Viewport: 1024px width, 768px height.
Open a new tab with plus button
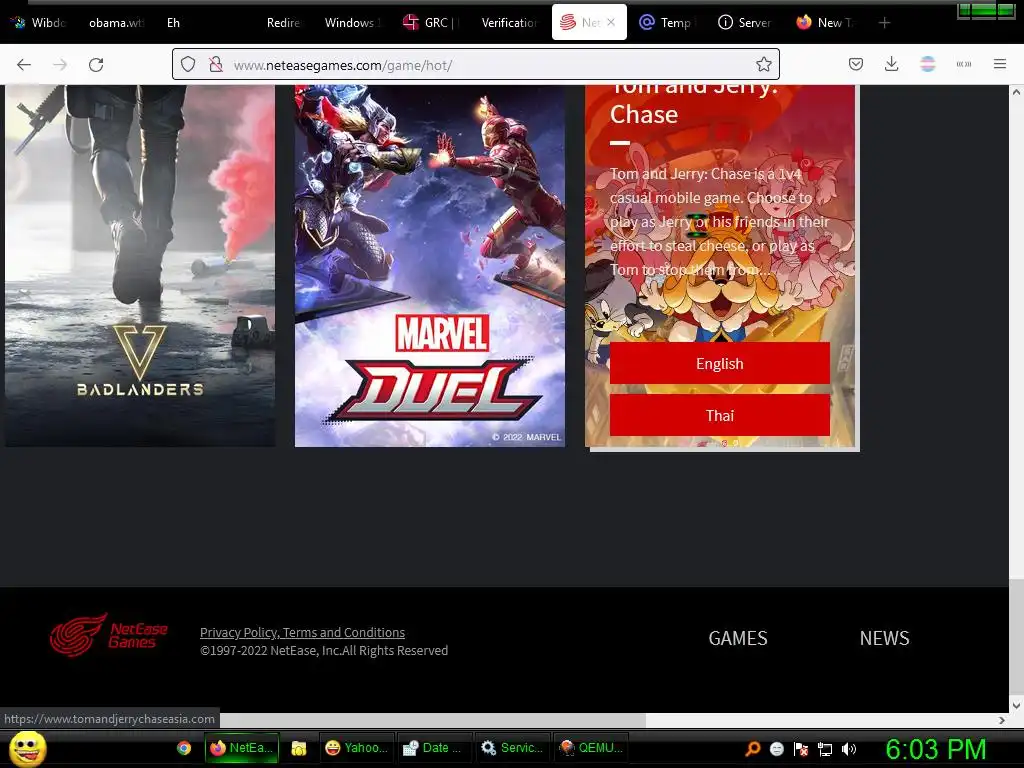click(x=884, y=23)
